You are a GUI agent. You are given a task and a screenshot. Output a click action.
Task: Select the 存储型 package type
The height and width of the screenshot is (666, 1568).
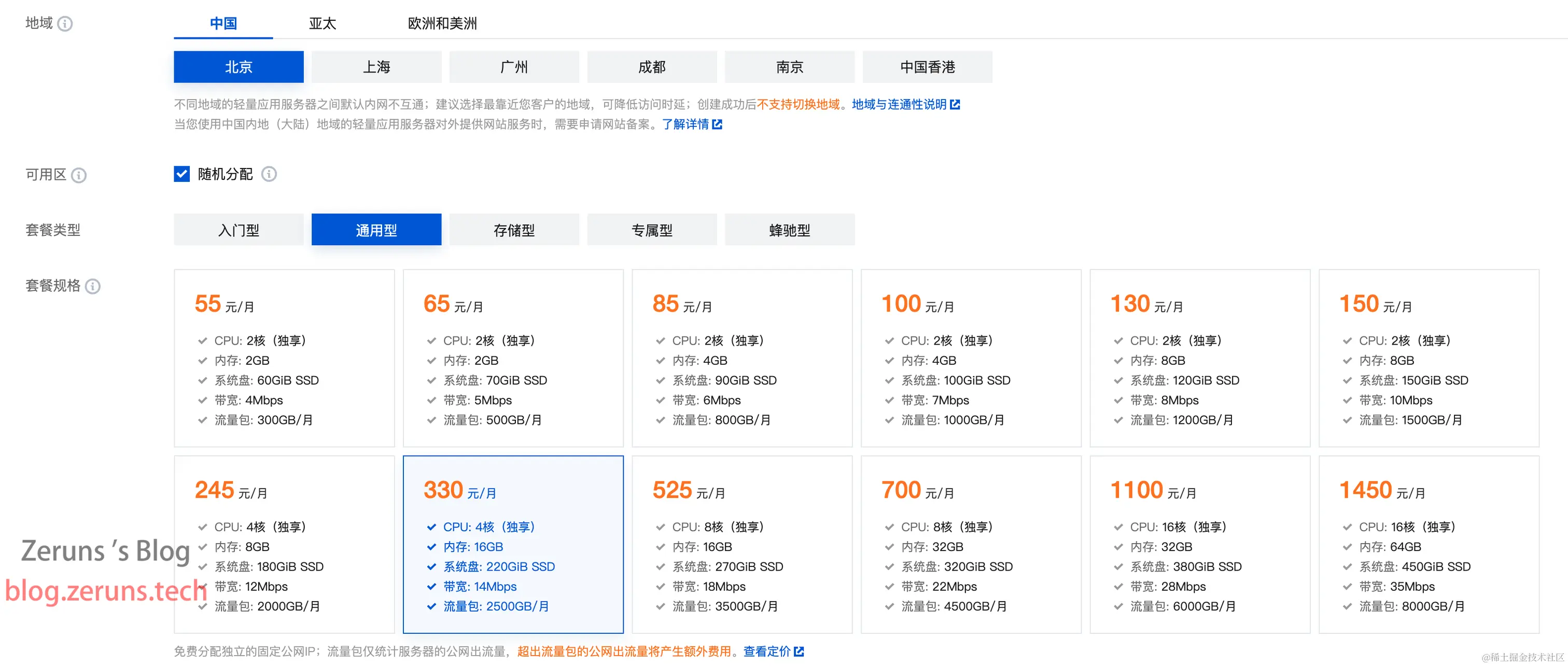514,230
